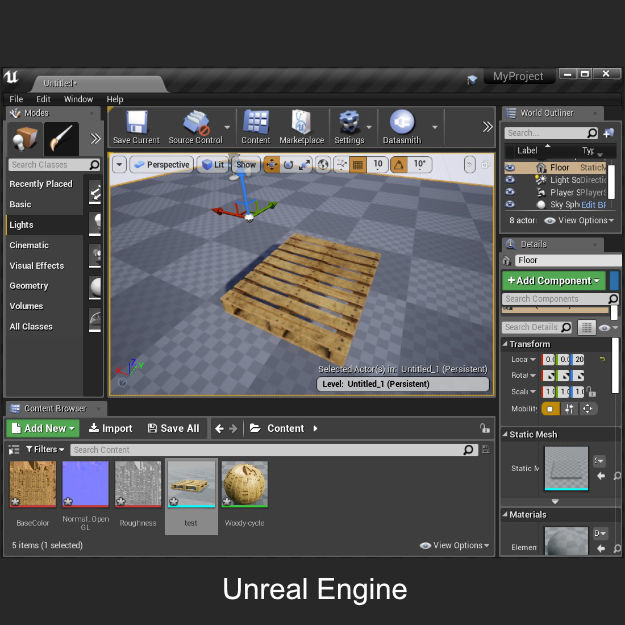Open the viewport options dropdown arrow
The image size is (625, 625).
click(119, 164)
